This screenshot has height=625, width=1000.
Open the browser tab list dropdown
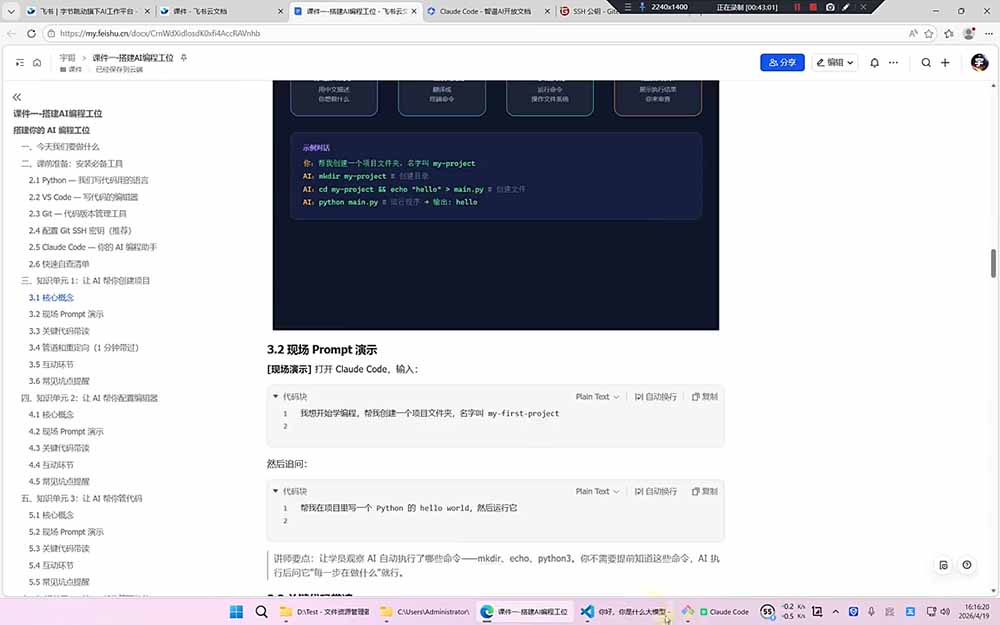pos(11,11)
